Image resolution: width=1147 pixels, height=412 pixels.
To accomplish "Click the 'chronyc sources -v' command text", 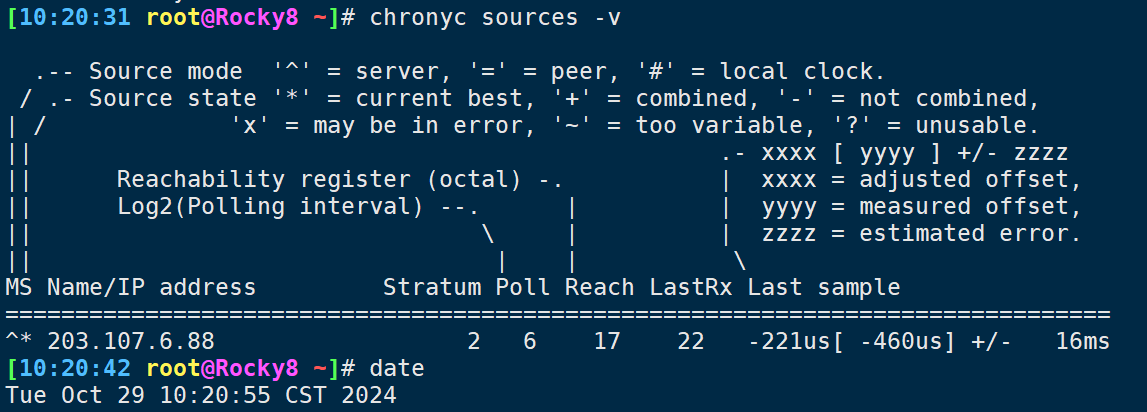I will [x=495, y=18].
